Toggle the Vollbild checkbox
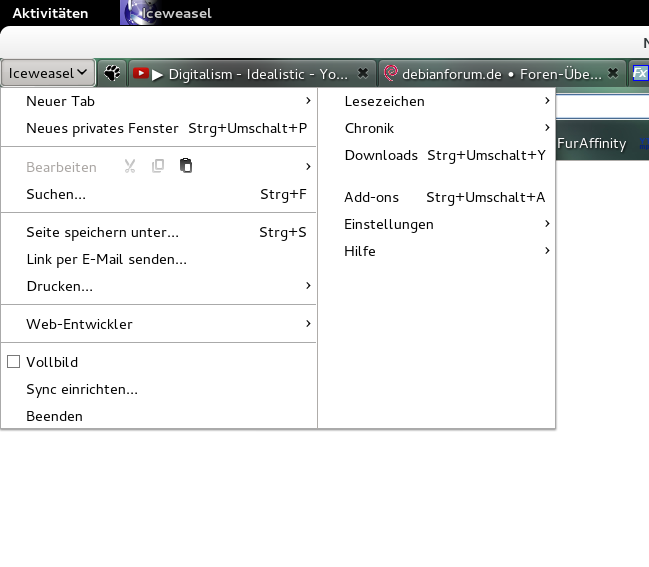Viewport: 649px width, 567px height. (13, 362)
